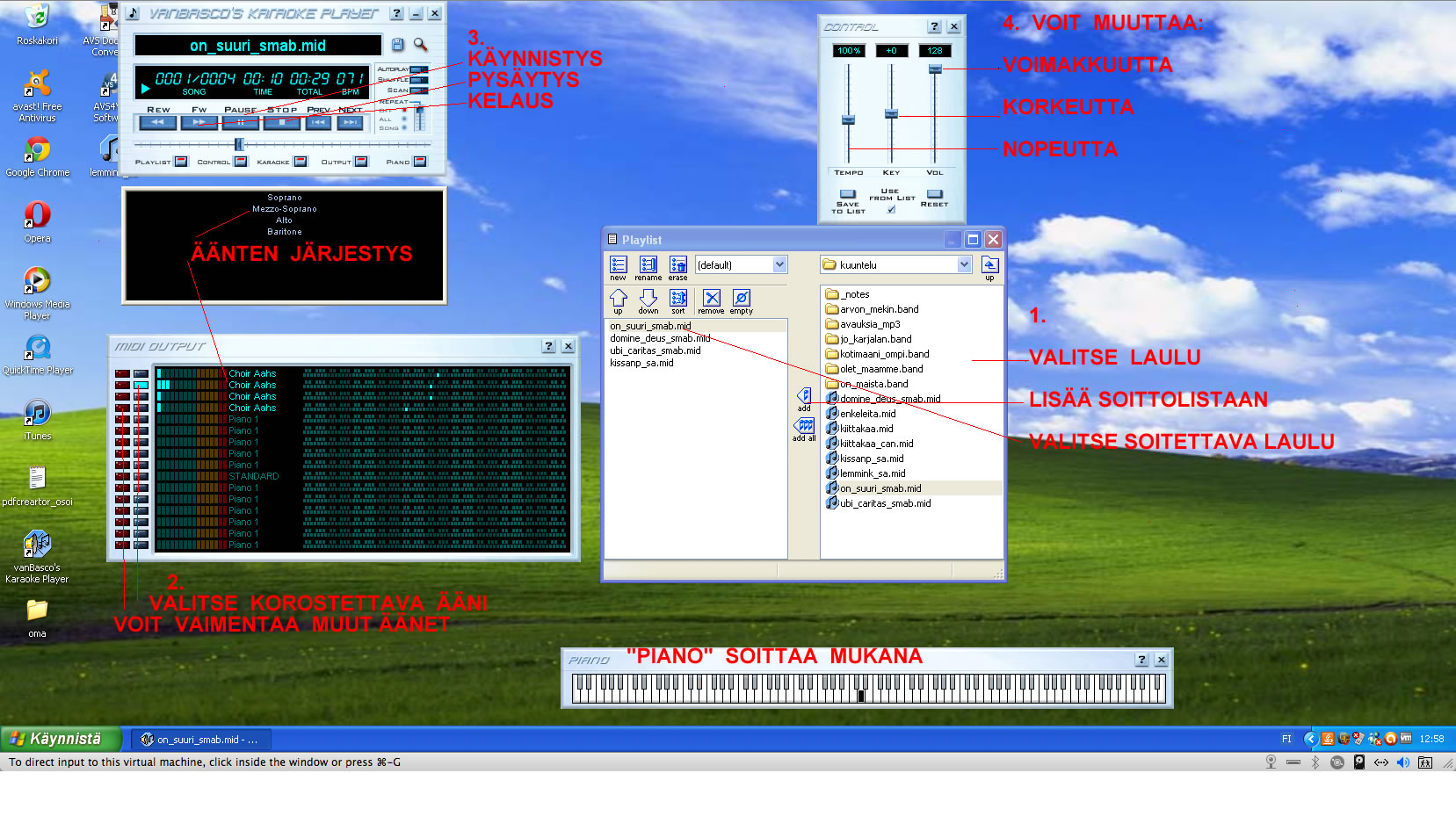Open search with the magnifying glass icon
The height and width of the screenshot is (838, 1456).
[x=420, y=45]
